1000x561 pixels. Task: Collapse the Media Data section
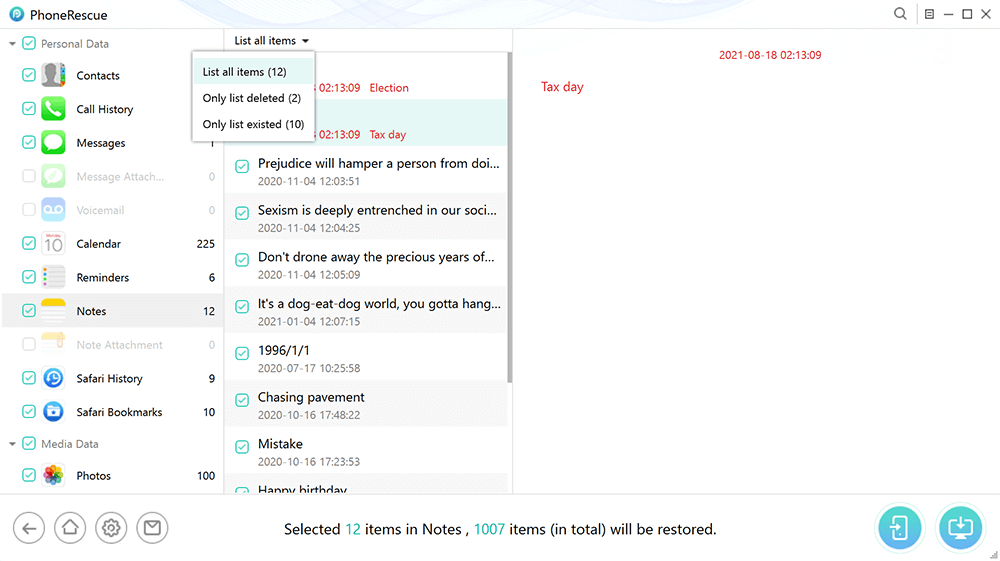pos(12,444)
